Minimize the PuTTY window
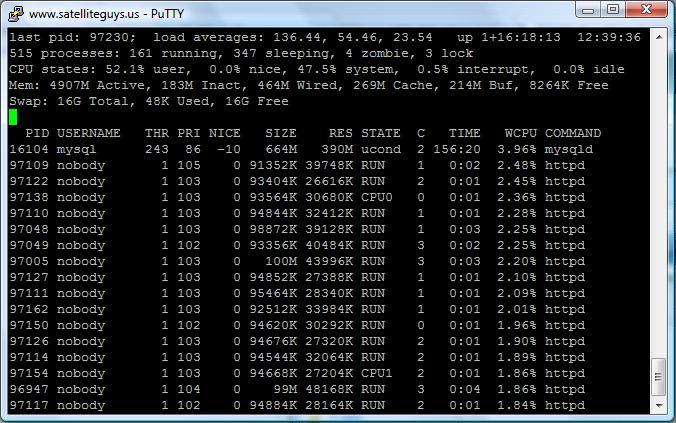 [588, 10]
